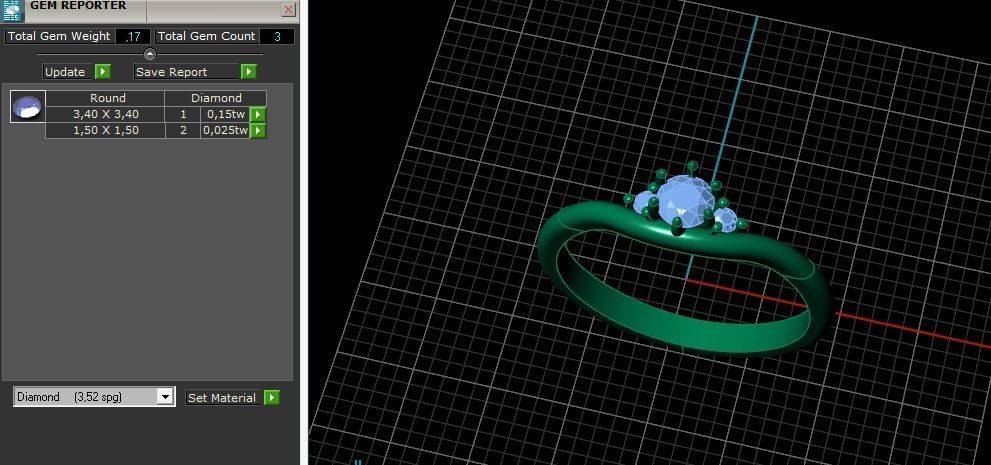Click the 0,025tw weight cell

point(225,131)
